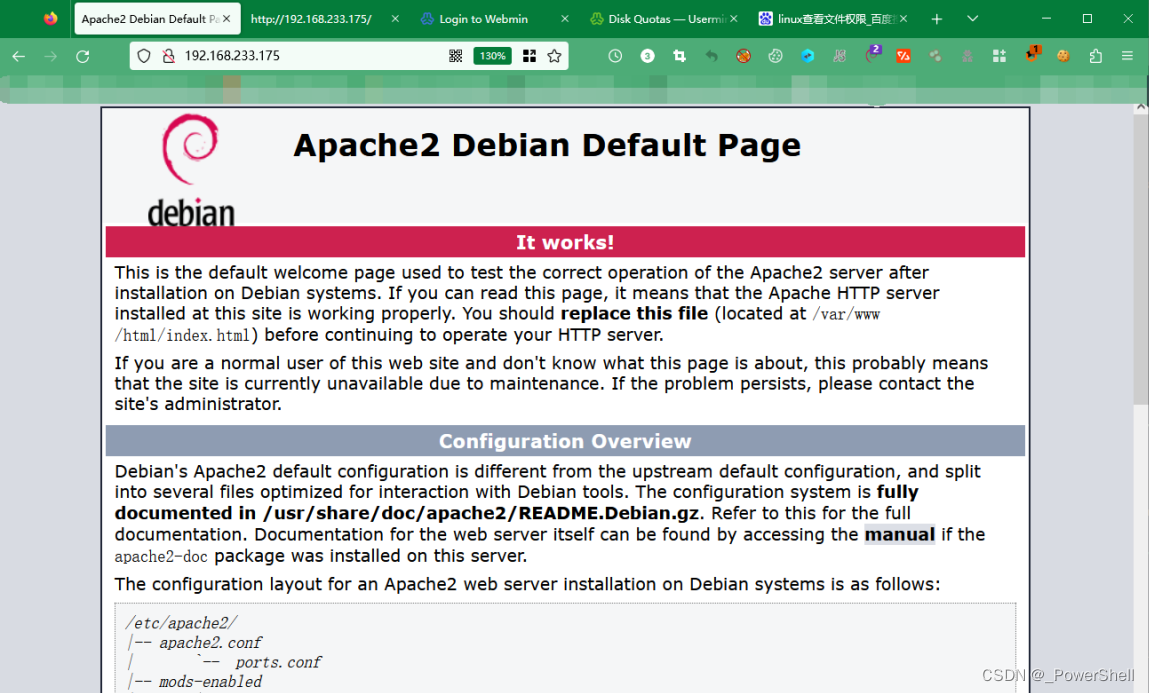This screenshot has width=1149, height=693.
Task: Start a screenshot with the crop icon
Action: point(679,56)
